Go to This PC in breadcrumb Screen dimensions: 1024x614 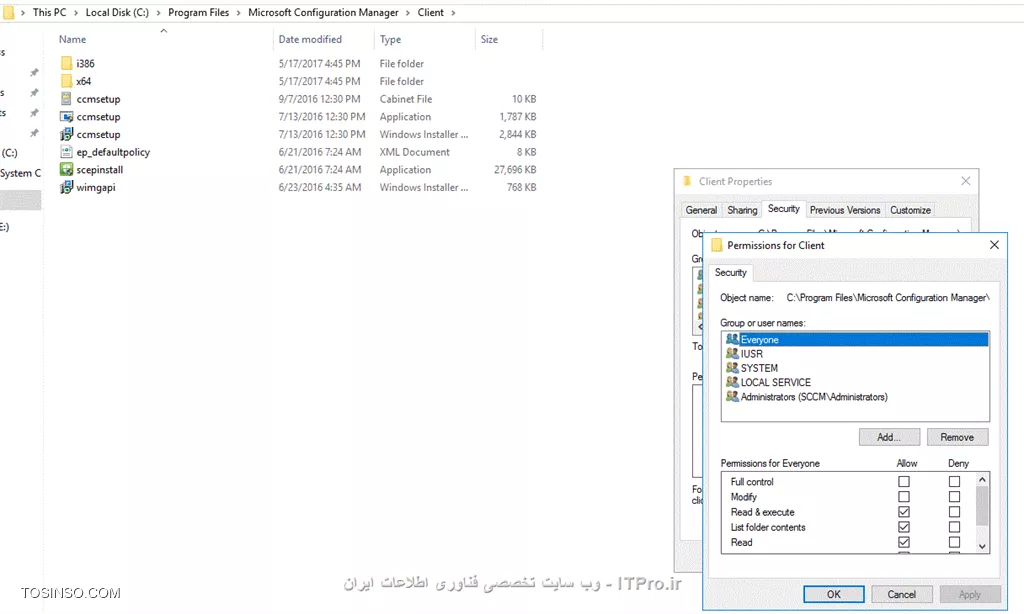coord(50,12)
